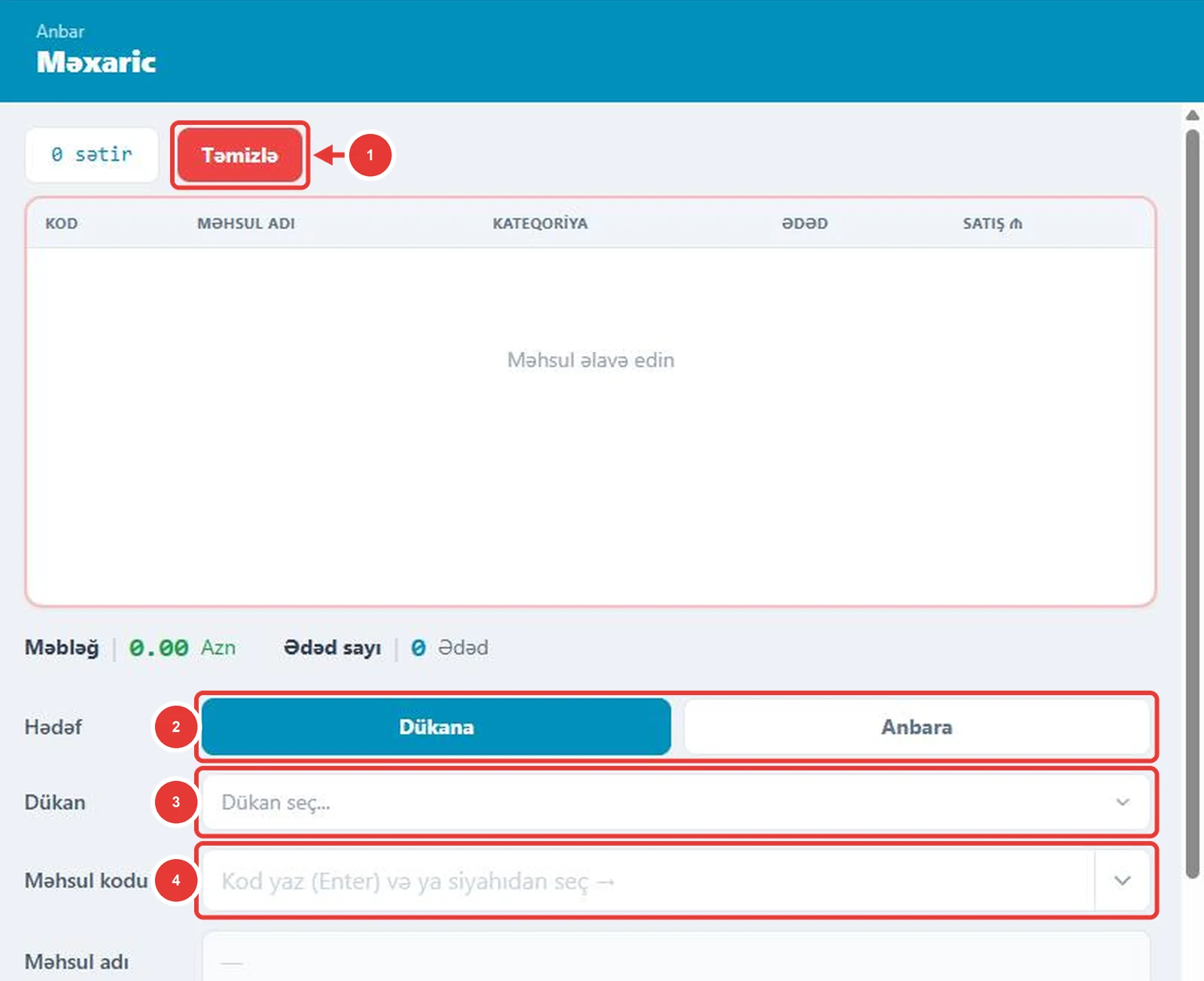This screenshot has height=981, width=1204.
Task: Expand the Dükan dropdown chevron arrow
Action: pos(1122,802)
